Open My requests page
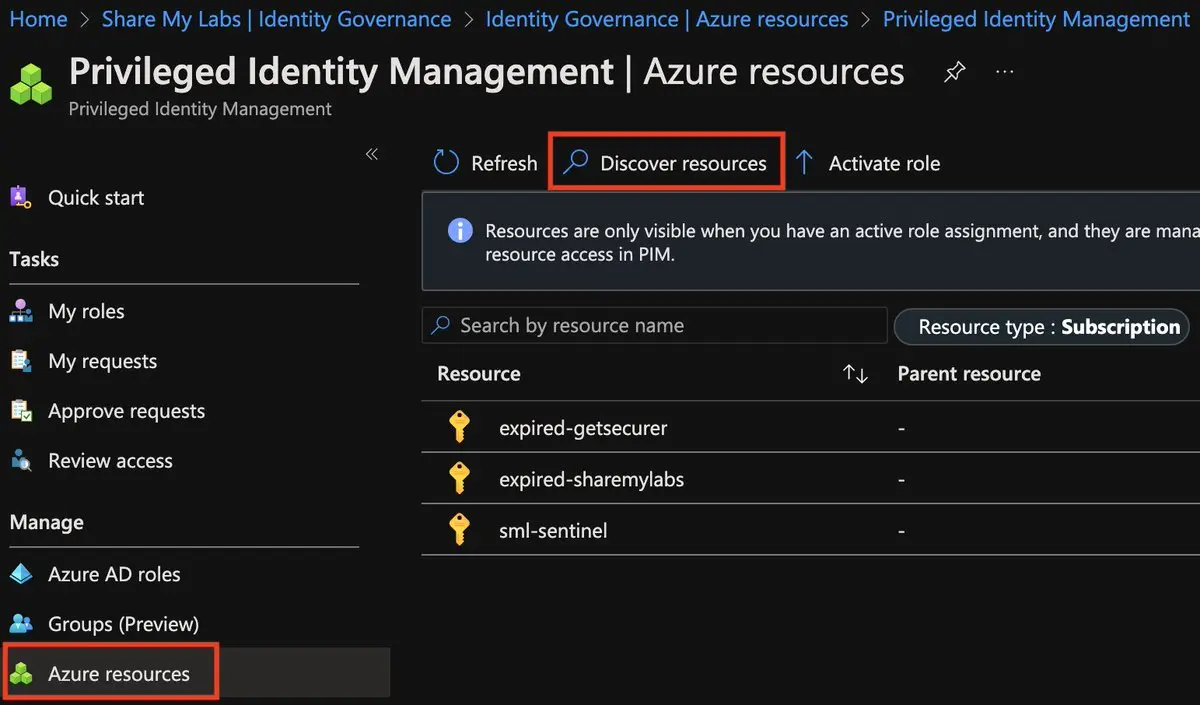Screen dimensions: 1200x705 [x=102, y=362]
